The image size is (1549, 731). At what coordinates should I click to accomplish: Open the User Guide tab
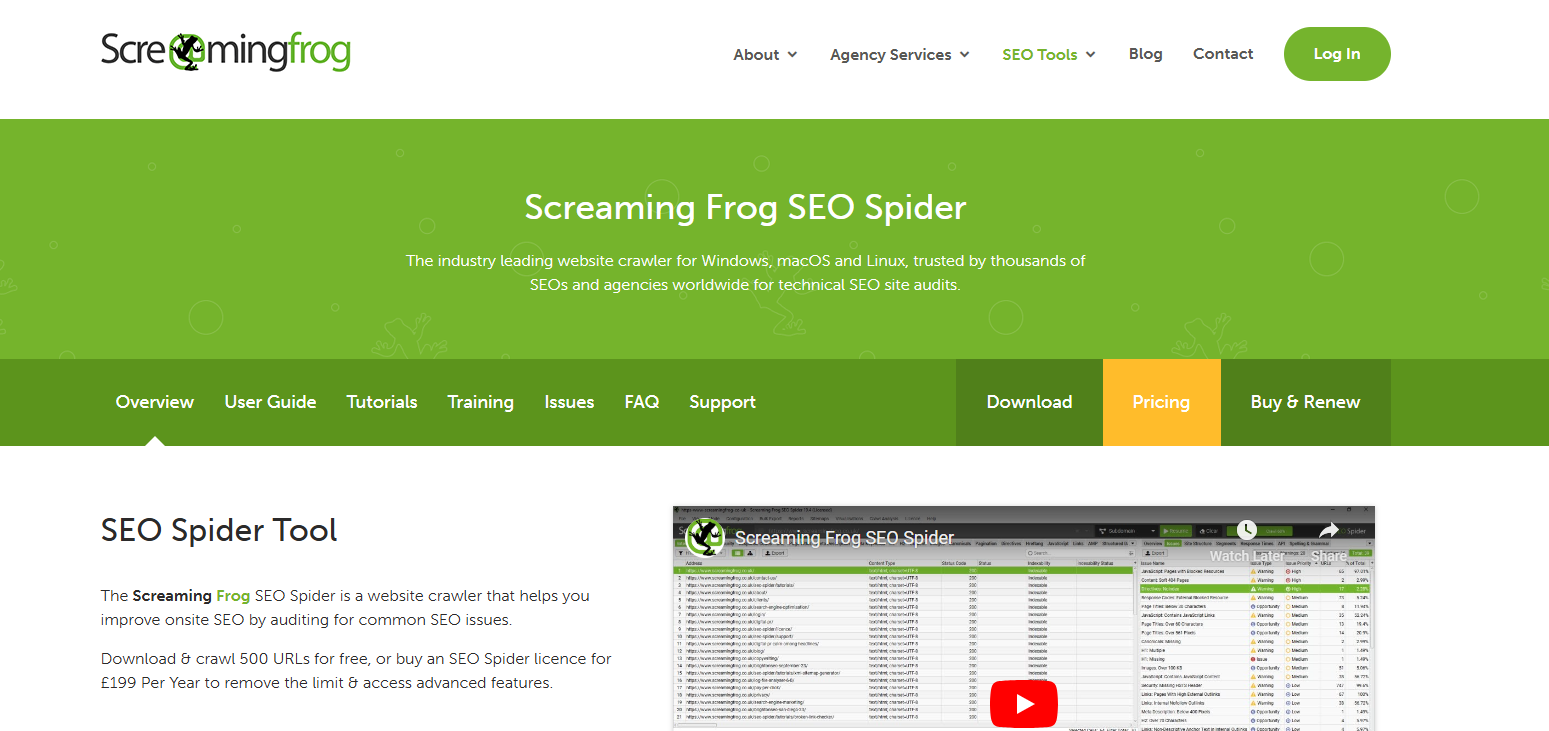270,402
